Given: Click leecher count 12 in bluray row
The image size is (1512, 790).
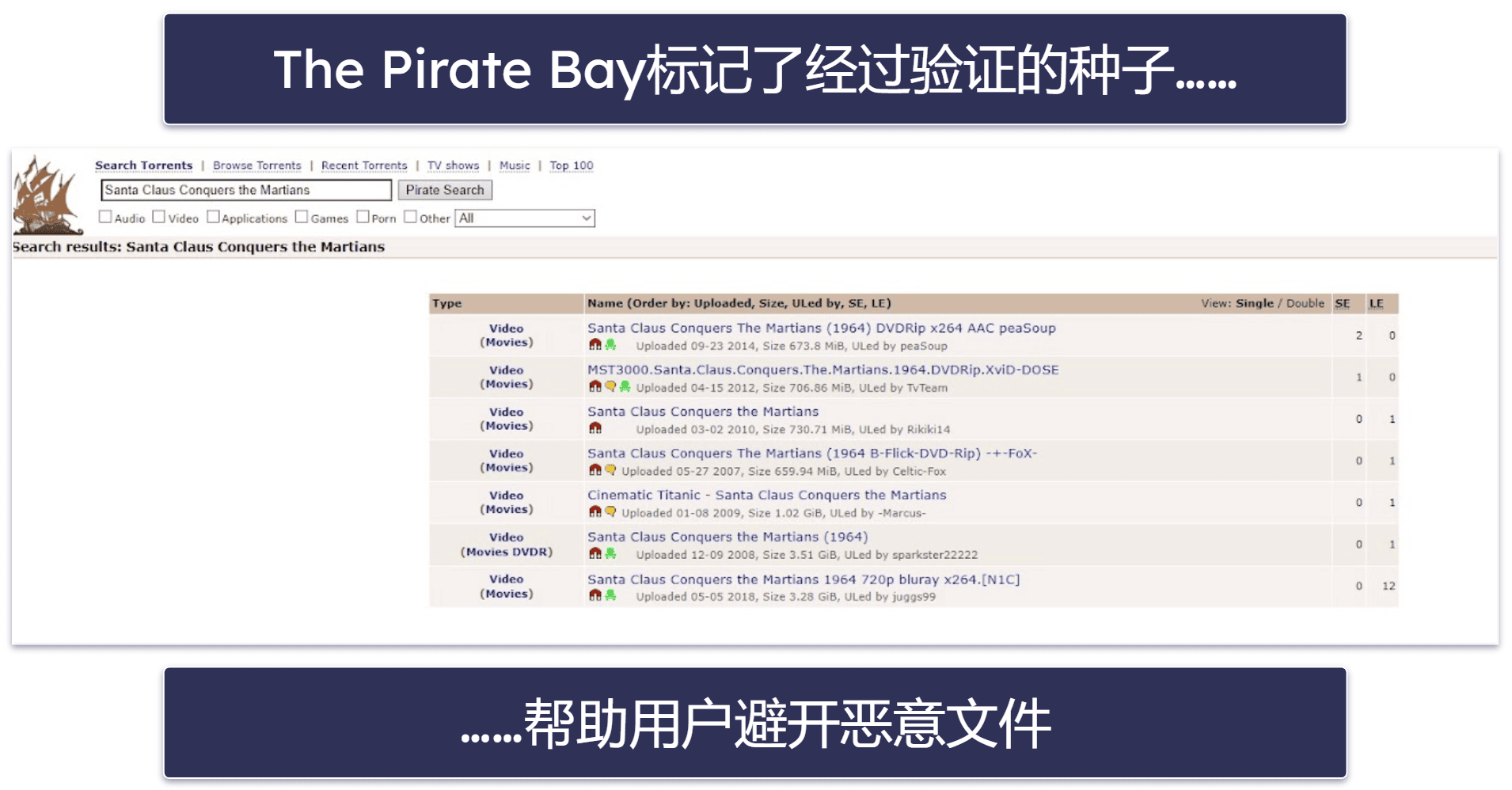Looking at the screenshot, I should 1389,586.
